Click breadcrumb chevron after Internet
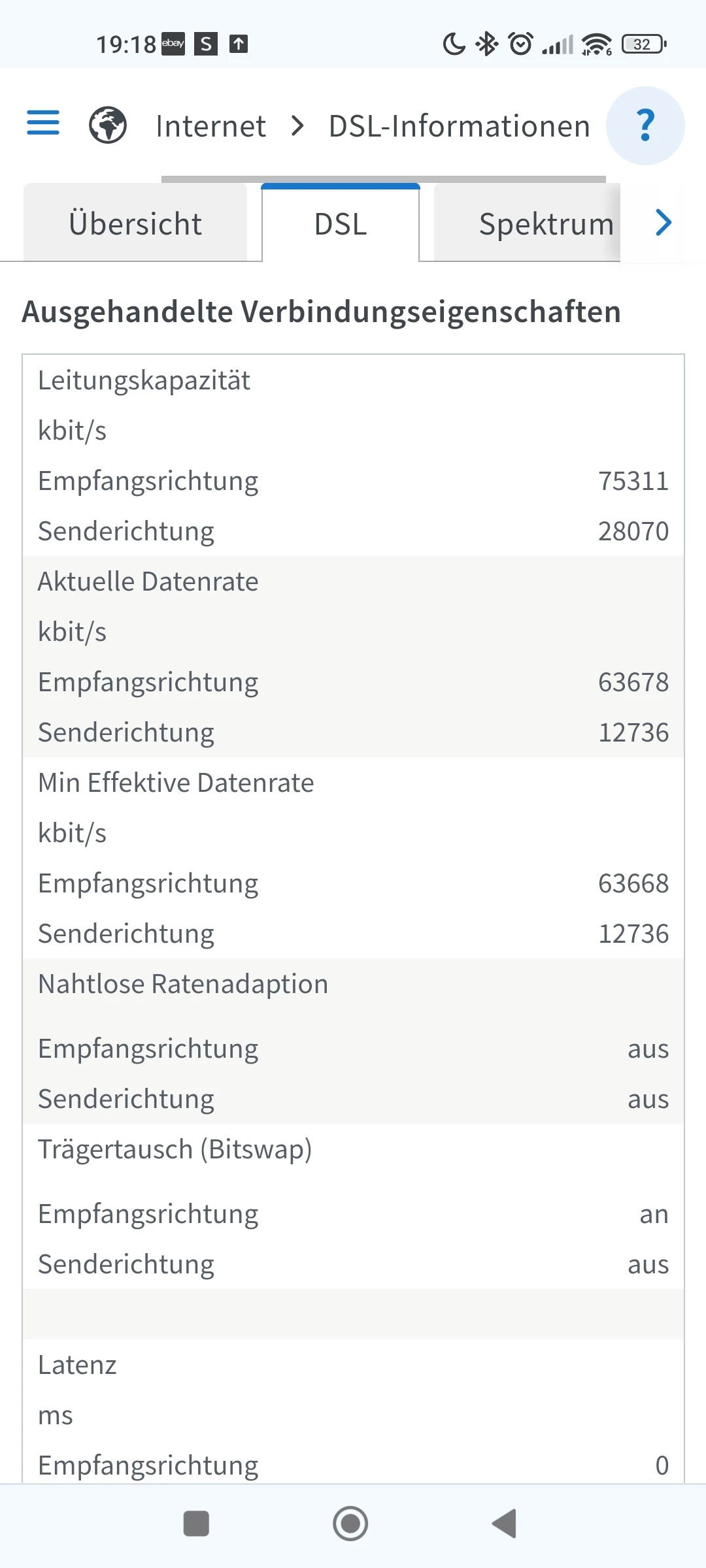This screenshot has width=706, height=1568. pos(297,125)
